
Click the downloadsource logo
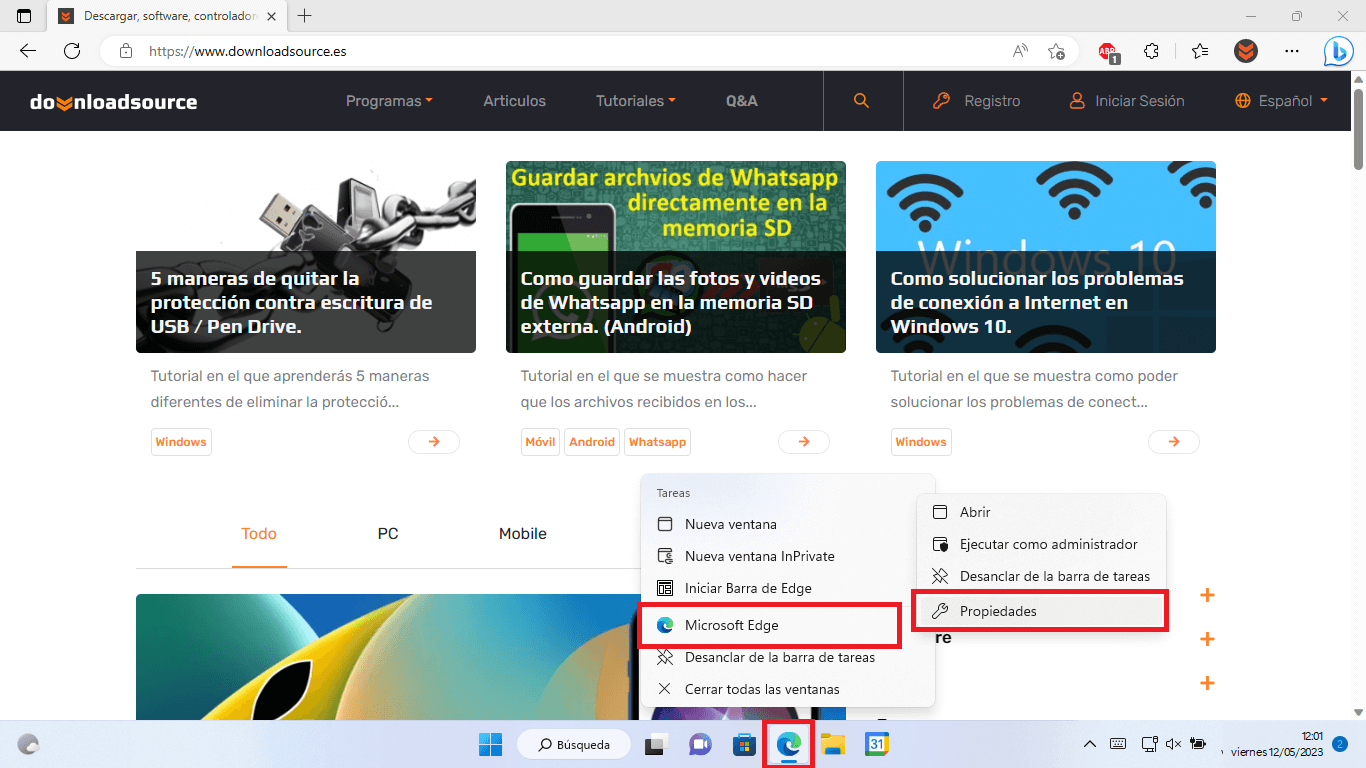(x=113, y=101)
